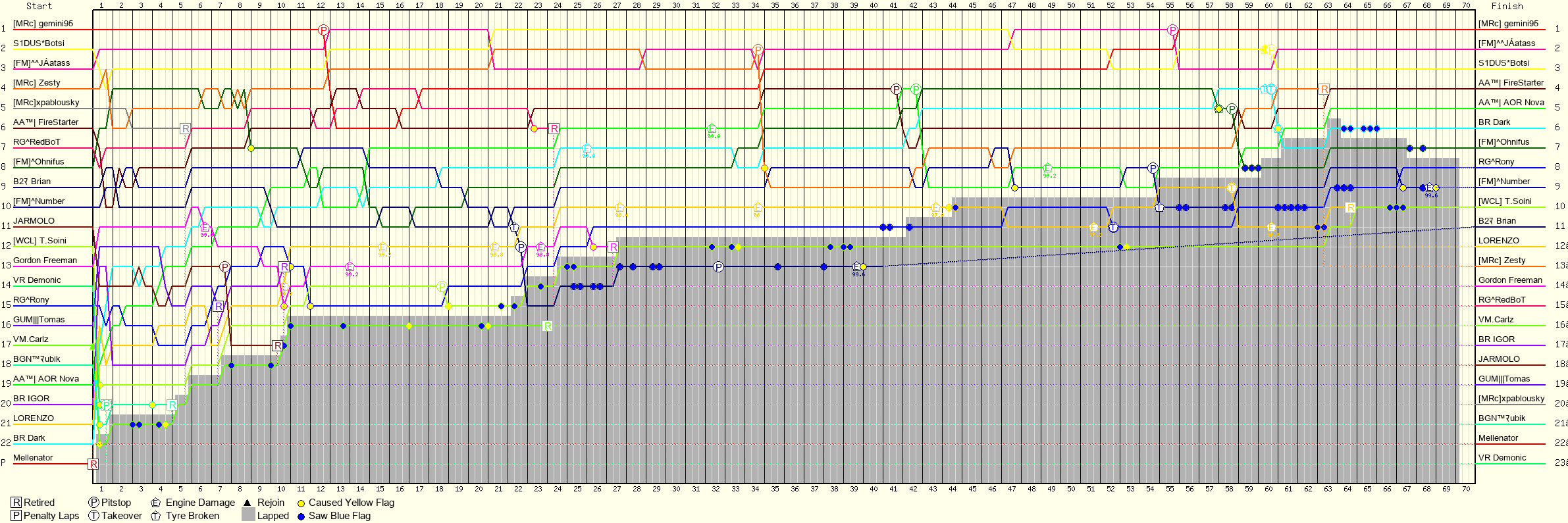Click 'RG^RedBoT' in the Start list

coord(36,142)
